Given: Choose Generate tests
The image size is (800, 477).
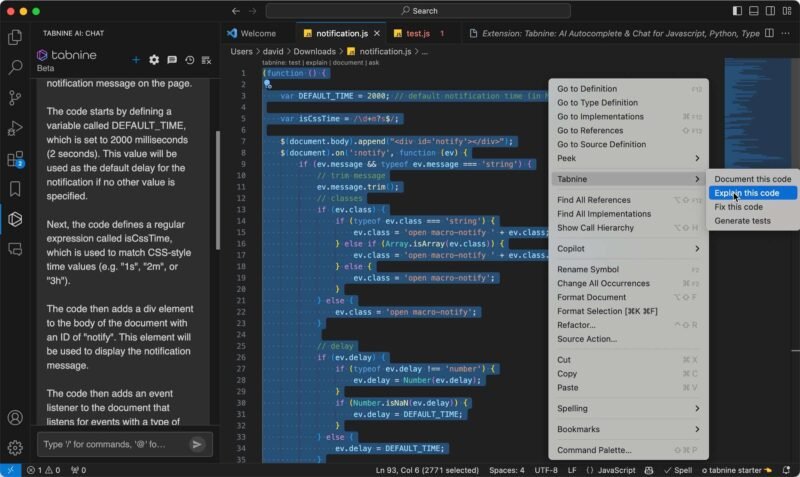Looking at the screenshot, I should [753, 221].
